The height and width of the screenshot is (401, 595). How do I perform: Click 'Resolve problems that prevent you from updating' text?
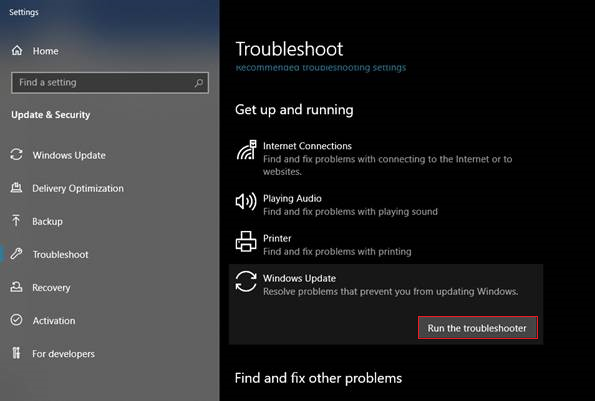click(390, 291)
